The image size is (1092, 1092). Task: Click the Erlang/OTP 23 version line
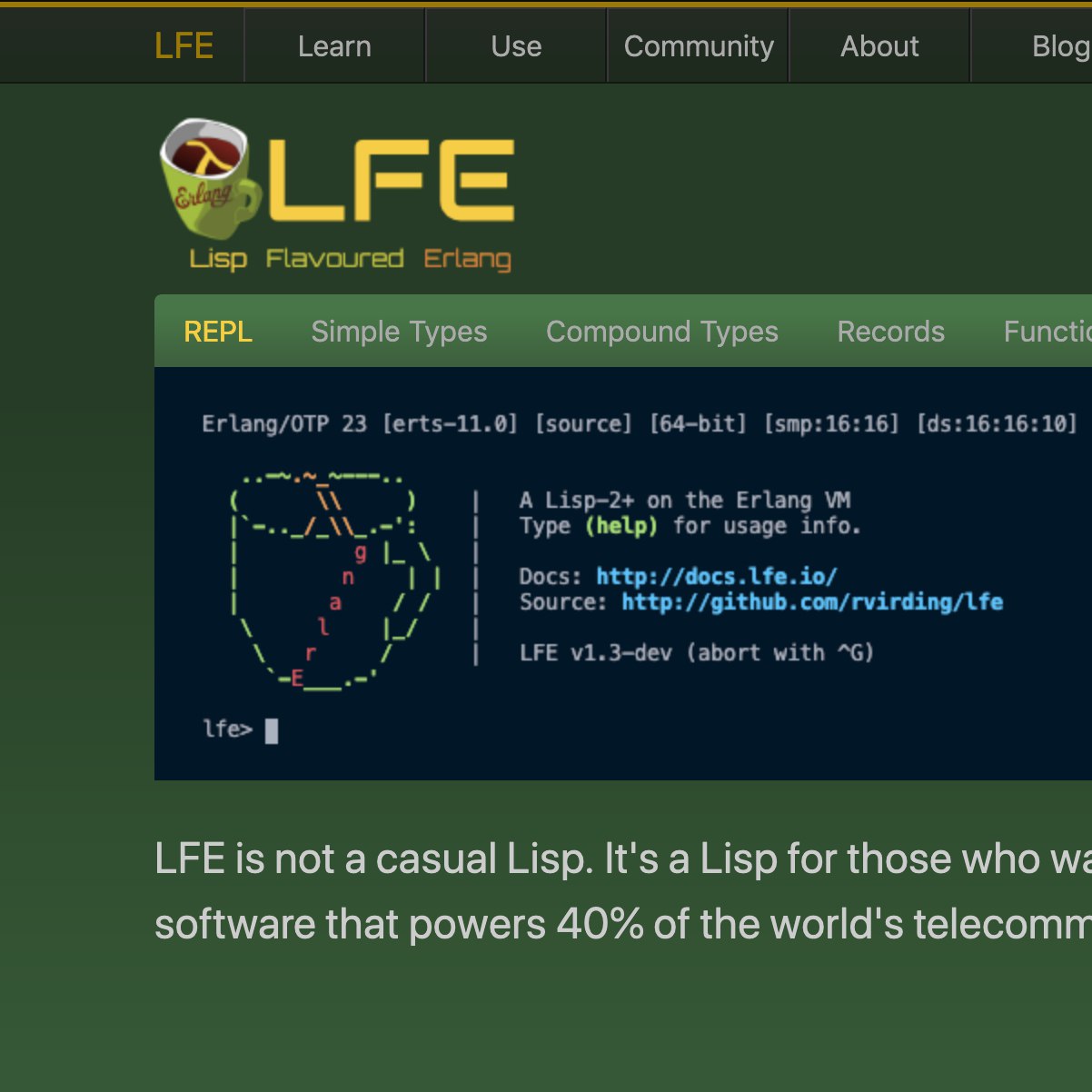[639, 423]
